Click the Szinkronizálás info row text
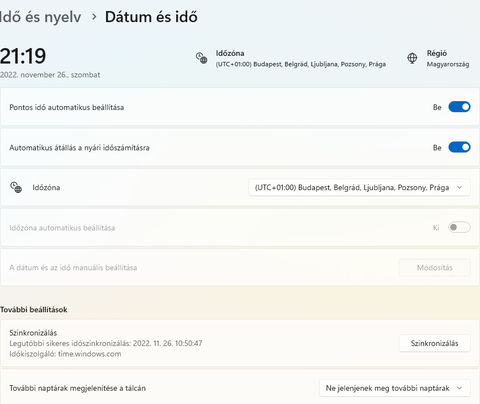Image resolution: width=480 pixels, height=404 pixels. tap(106, 343)
